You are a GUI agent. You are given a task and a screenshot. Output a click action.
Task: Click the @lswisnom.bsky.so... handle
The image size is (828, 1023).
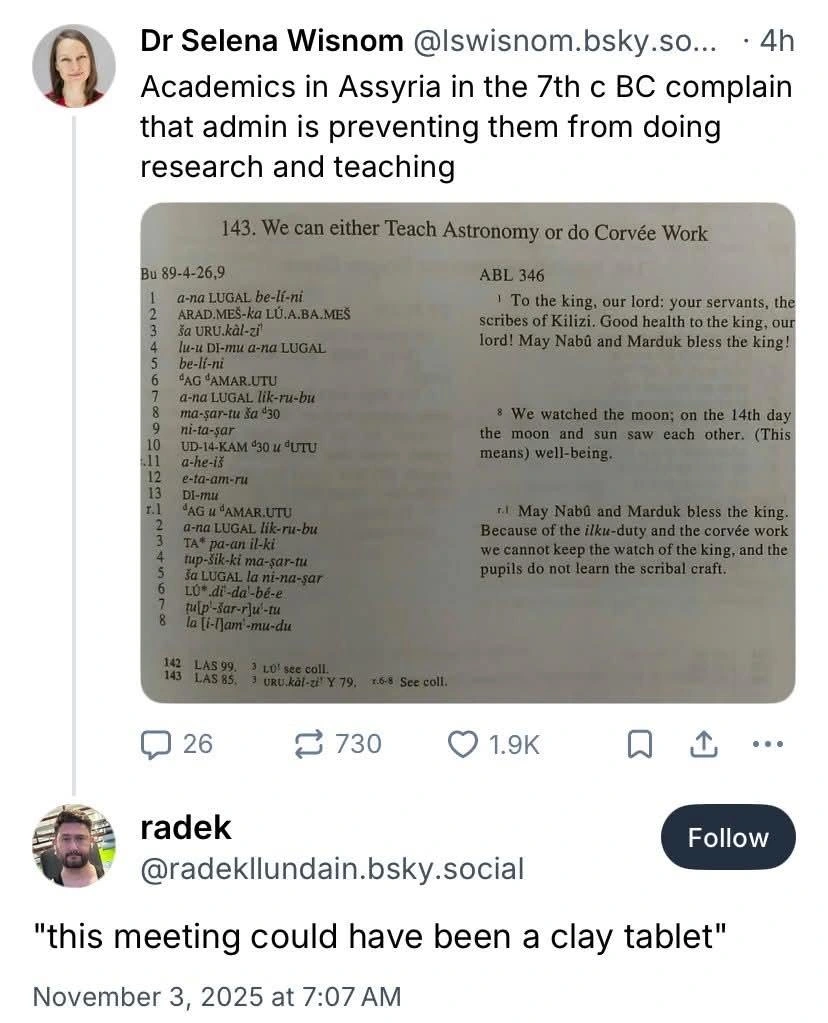564,41
